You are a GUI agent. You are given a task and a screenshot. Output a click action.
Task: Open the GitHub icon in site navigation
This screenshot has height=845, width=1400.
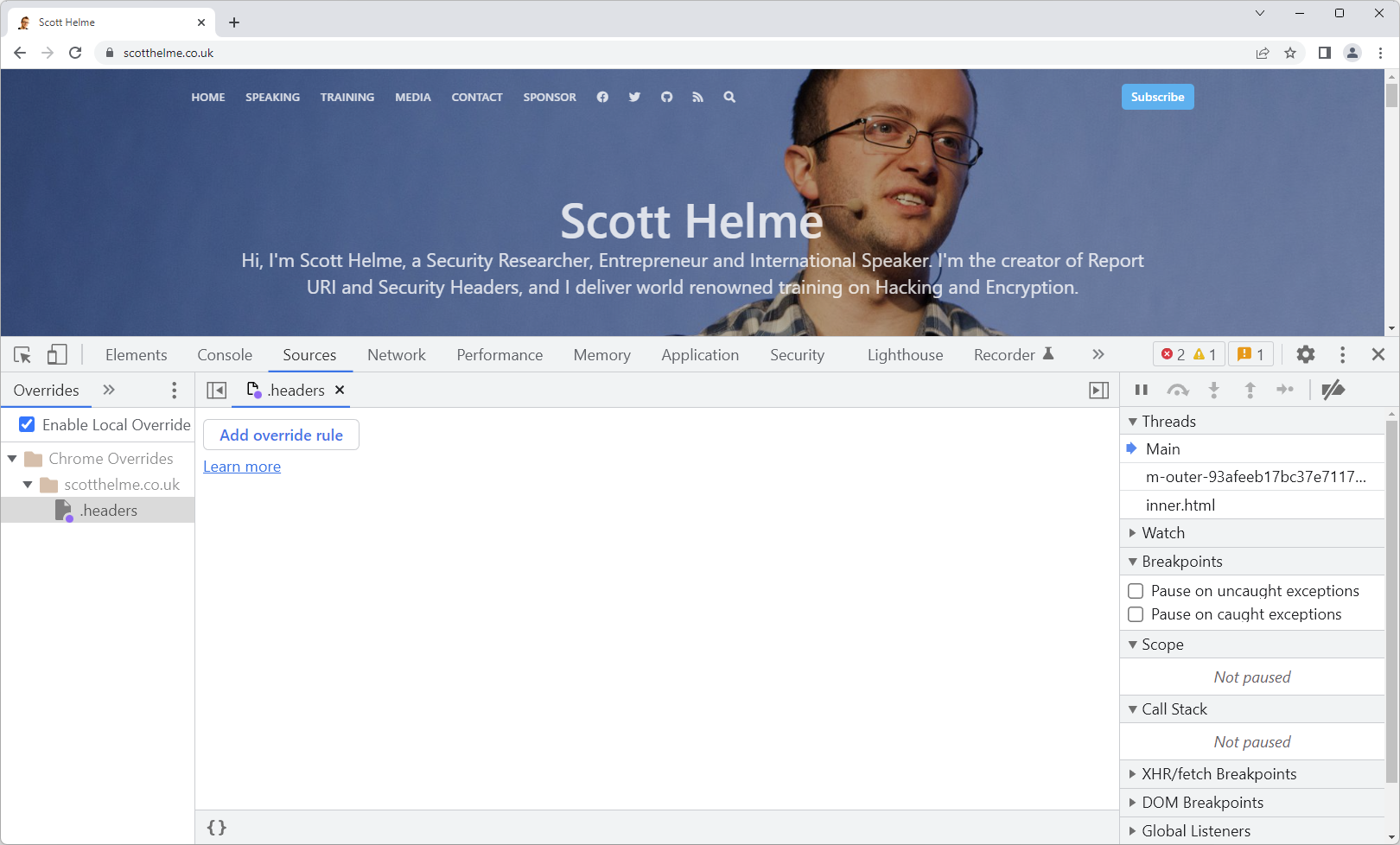pyautogui.click(x=666, y=97)
